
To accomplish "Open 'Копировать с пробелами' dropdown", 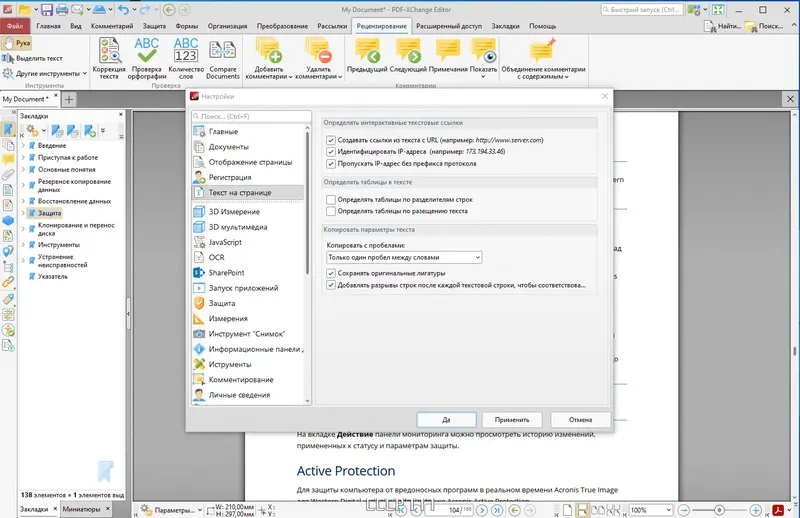I will tap(404, 257).
